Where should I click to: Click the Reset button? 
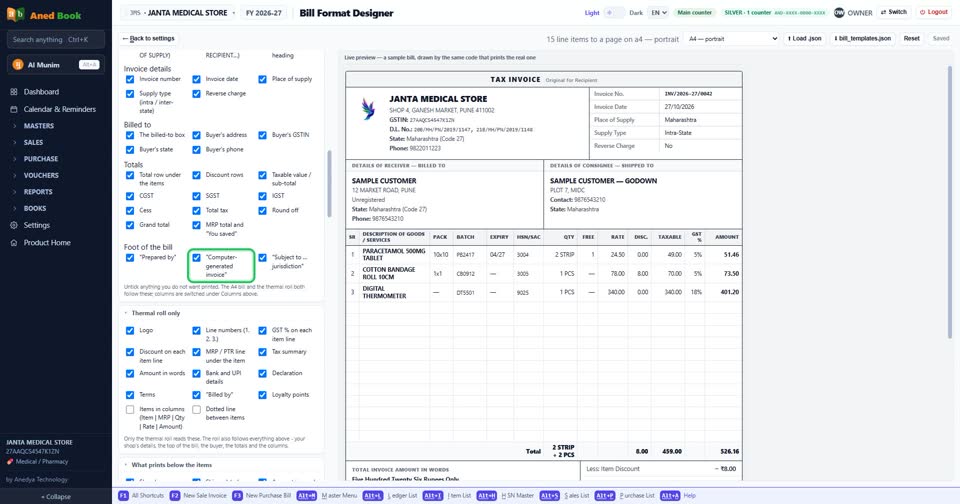tap(911, 39)
